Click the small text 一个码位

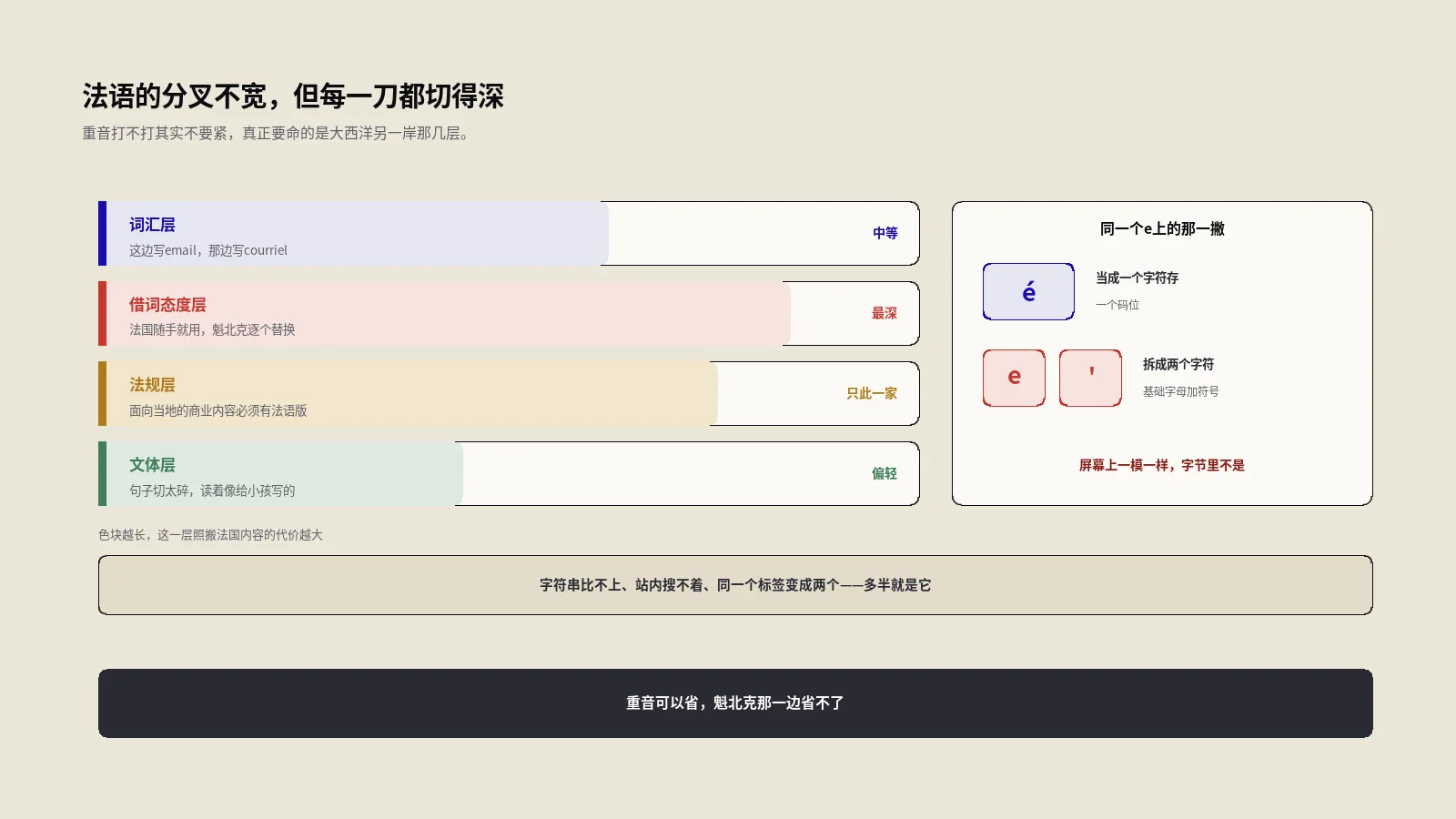1117,305
